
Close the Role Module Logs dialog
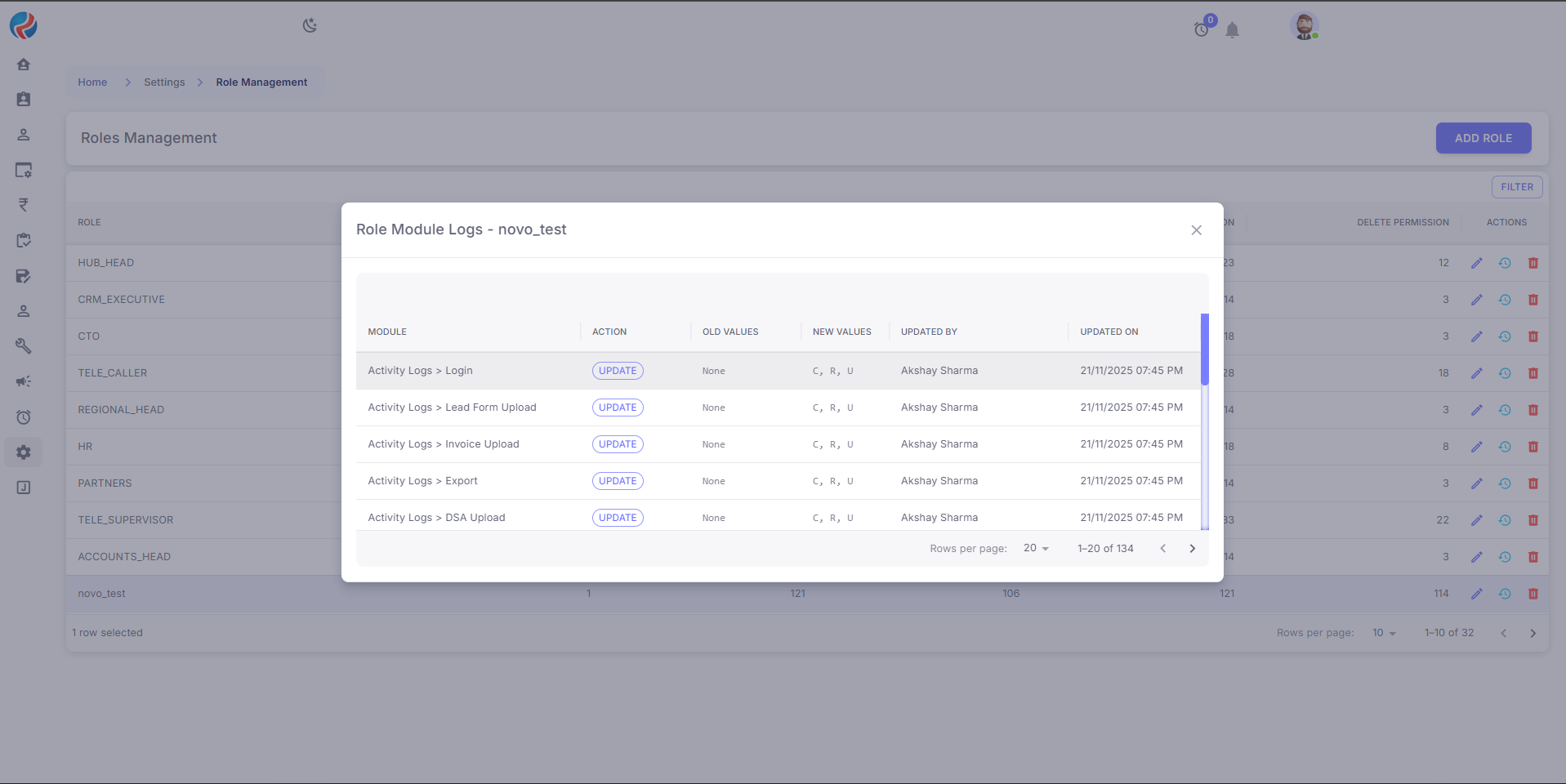coord(1196,230)
